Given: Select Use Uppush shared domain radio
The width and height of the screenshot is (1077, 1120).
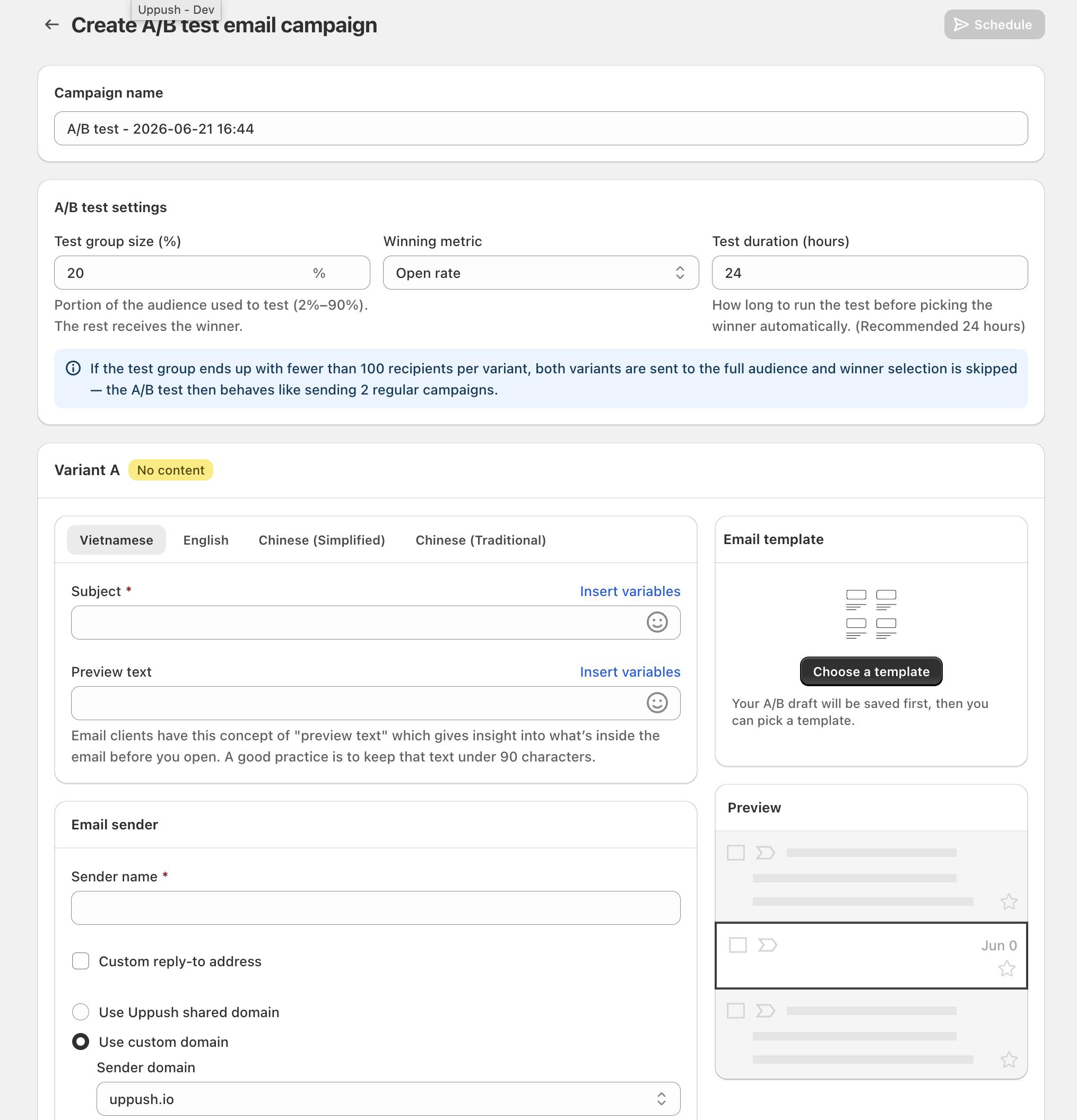Looking at the screenshot, I should point(81,1012).
